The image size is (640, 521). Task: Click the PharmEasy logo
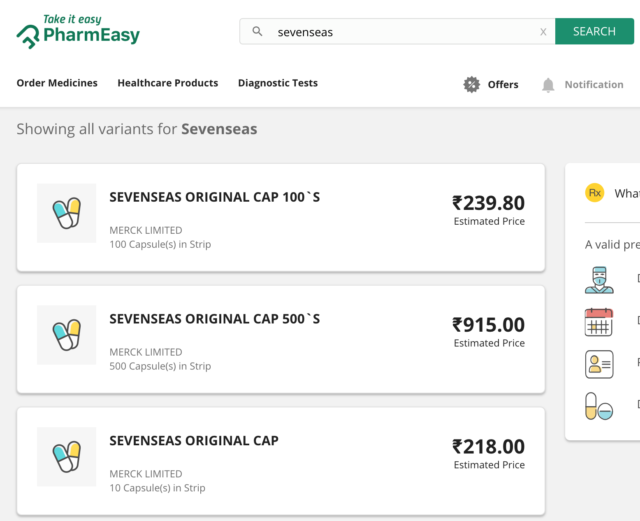coord(78,32)
